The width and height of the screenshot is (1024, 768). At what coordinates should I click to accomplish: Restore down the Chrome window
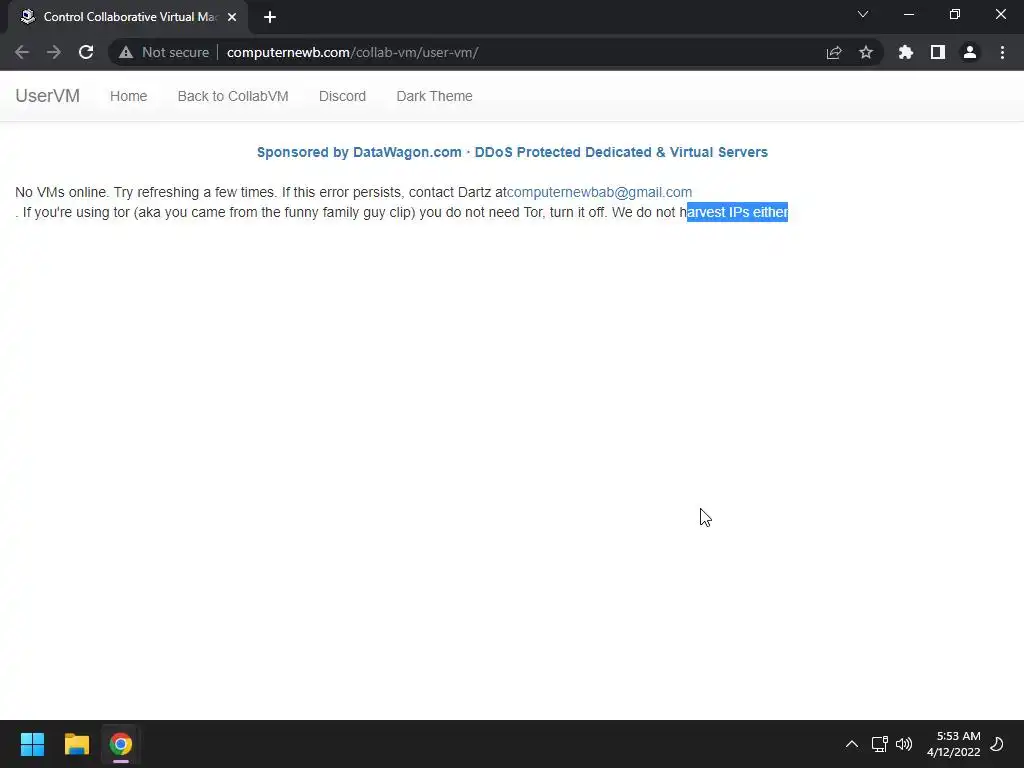(955, 14)
